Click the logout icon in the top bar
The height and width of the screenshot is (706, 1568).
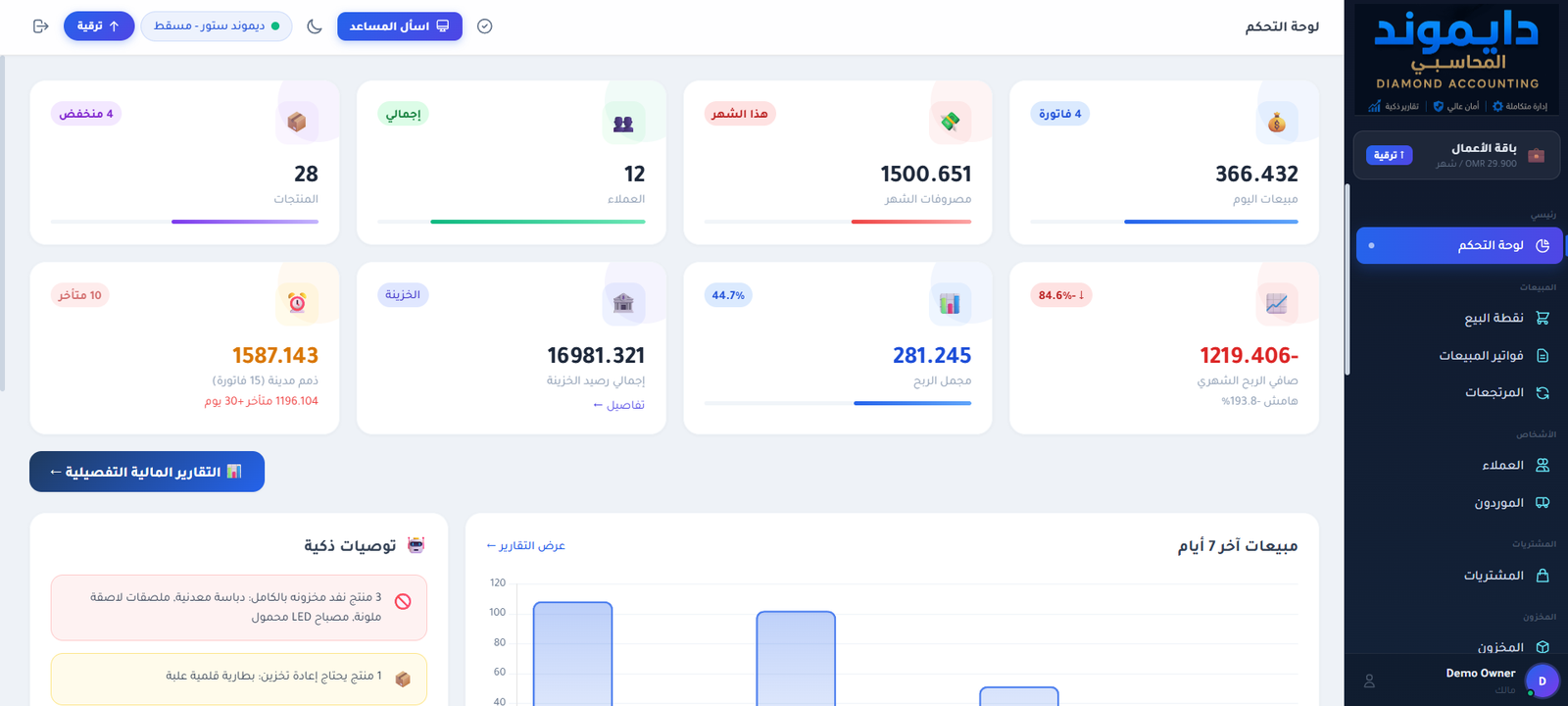click(x=40, y=26)
